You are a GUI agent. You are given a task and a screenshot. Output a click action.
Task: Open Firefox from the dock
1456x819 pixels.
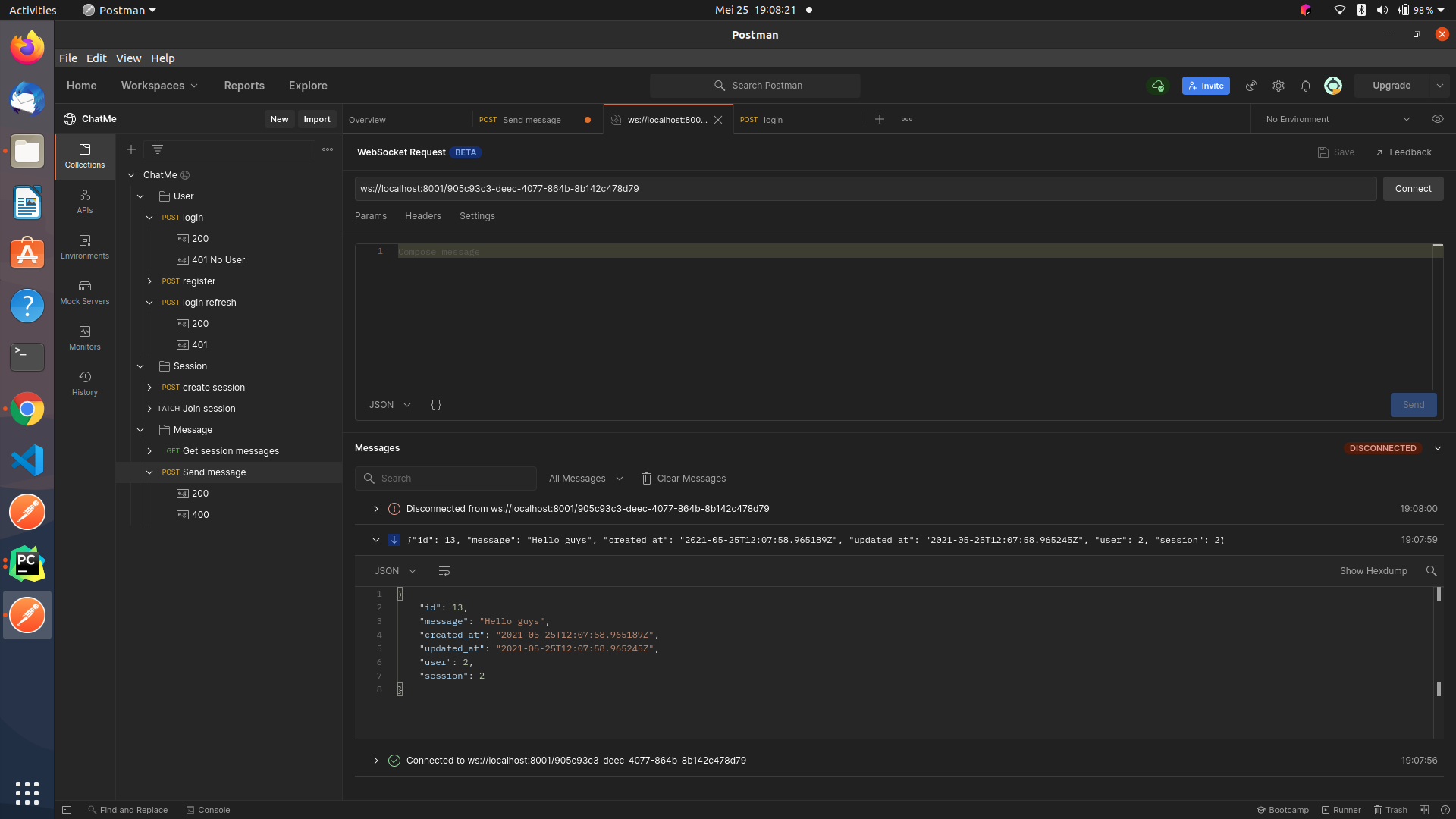click(x=27, y=49)
